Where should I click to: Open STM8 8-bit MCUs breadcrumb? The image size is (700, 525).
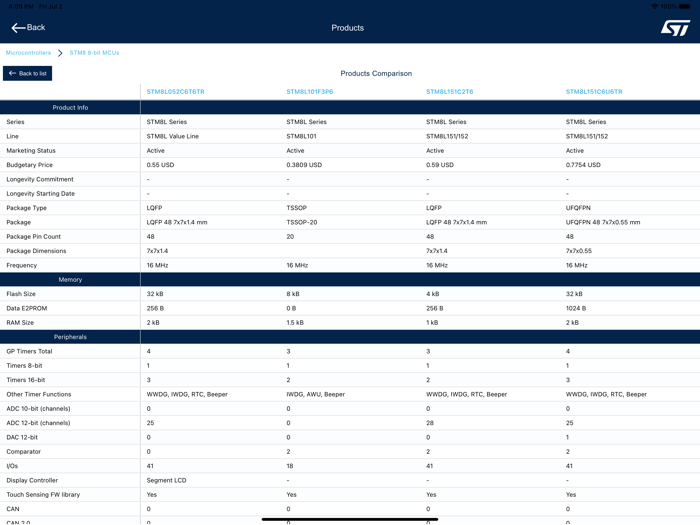click(x=94, y=53)
